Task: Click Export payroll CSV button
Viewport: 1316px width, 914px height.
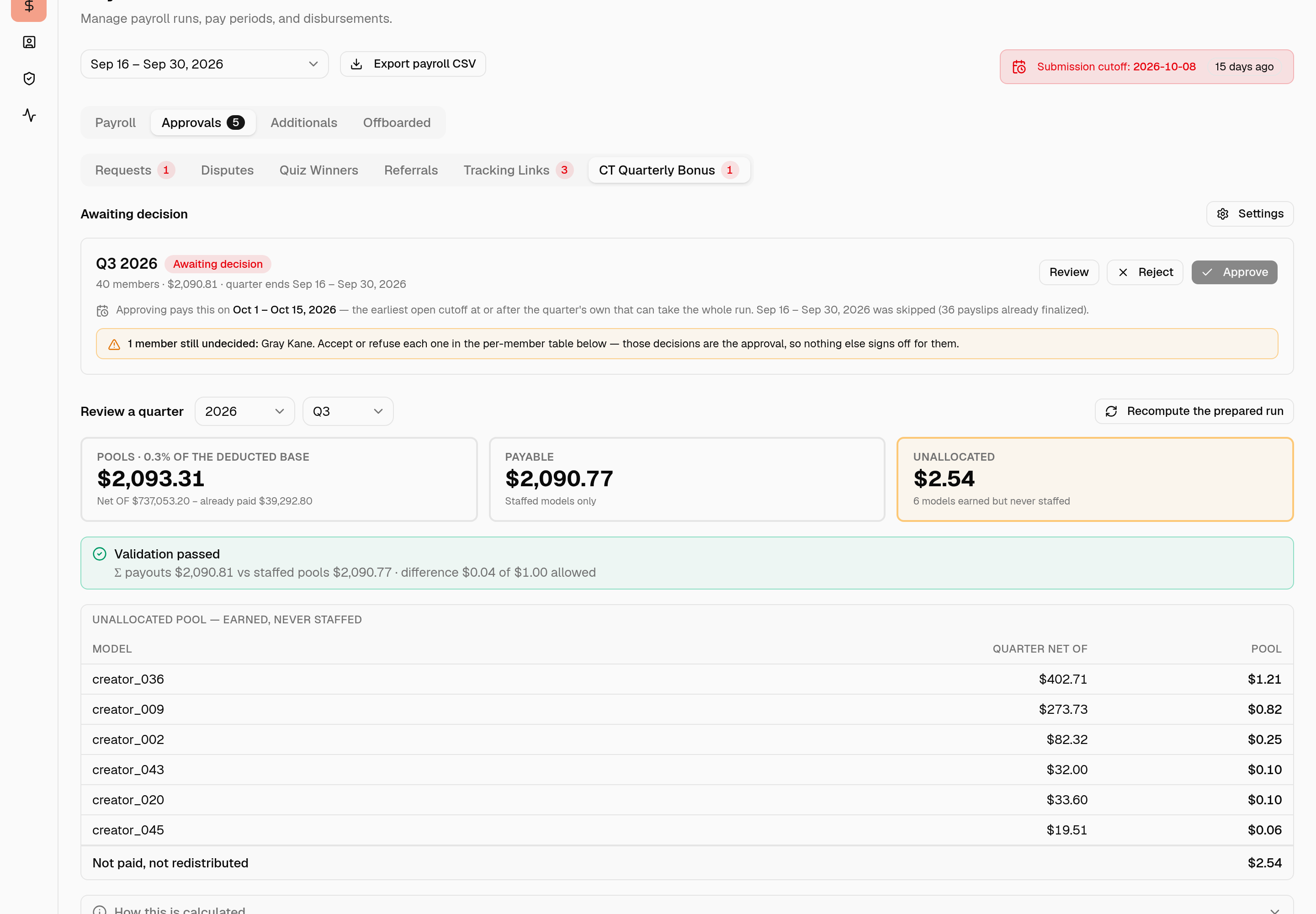Action: point(413,64)
